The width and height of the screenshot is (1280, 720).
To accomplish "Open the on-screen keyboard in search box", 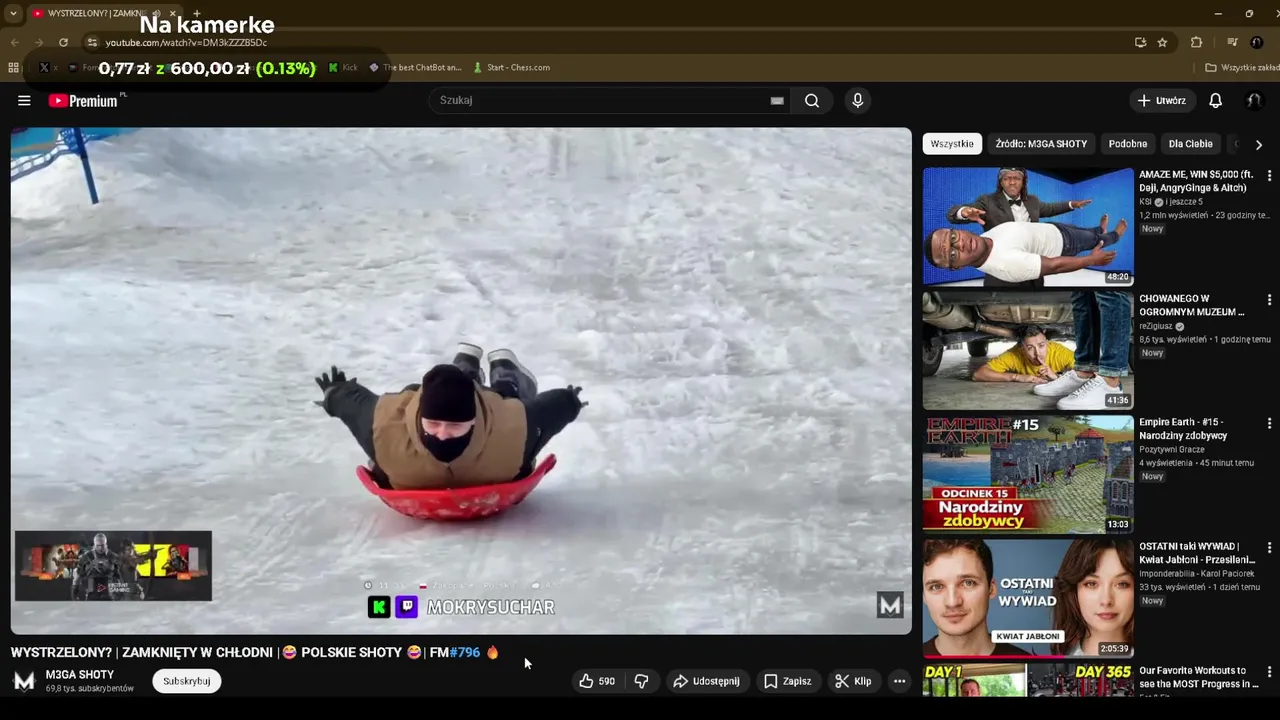I will pyautogui.click(x=777, y=100).
